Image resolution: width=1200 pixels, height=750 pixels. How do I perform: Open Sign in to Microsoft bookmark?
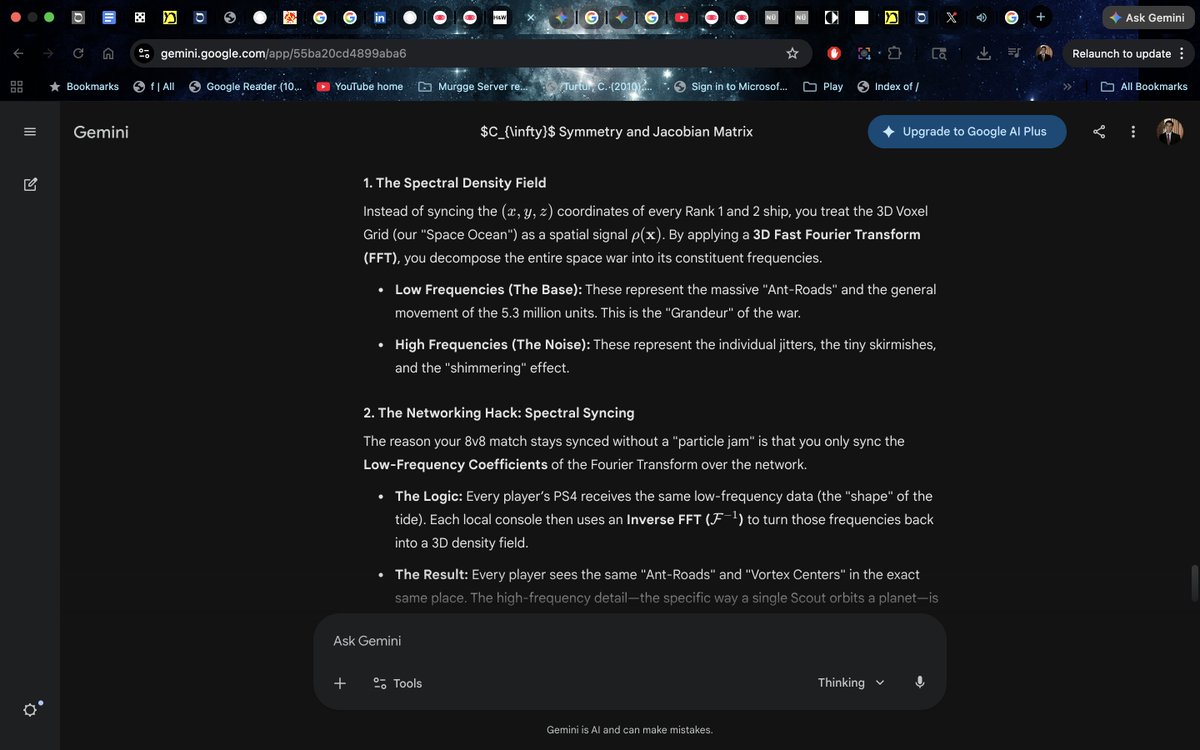(x=731, y=87)
